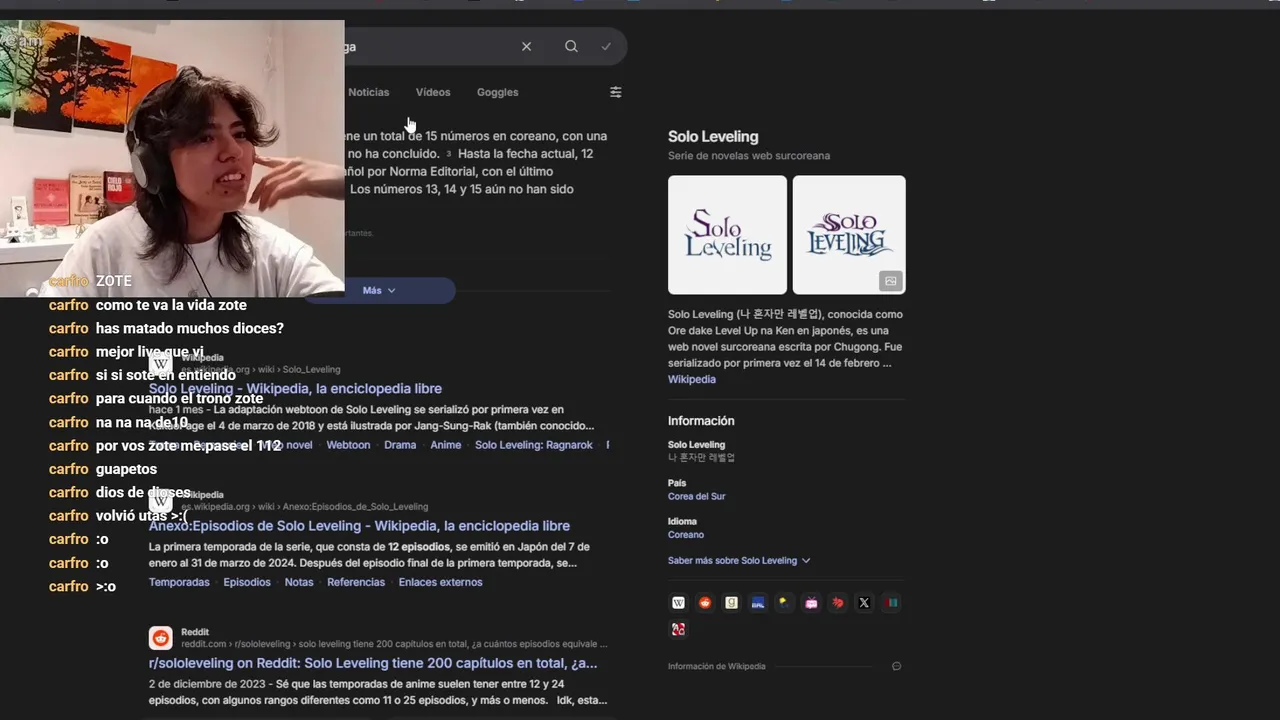The image size is (1280, 720).
Task: Open the X (Twitter) source icon
Action: click(x=864, y=602)
